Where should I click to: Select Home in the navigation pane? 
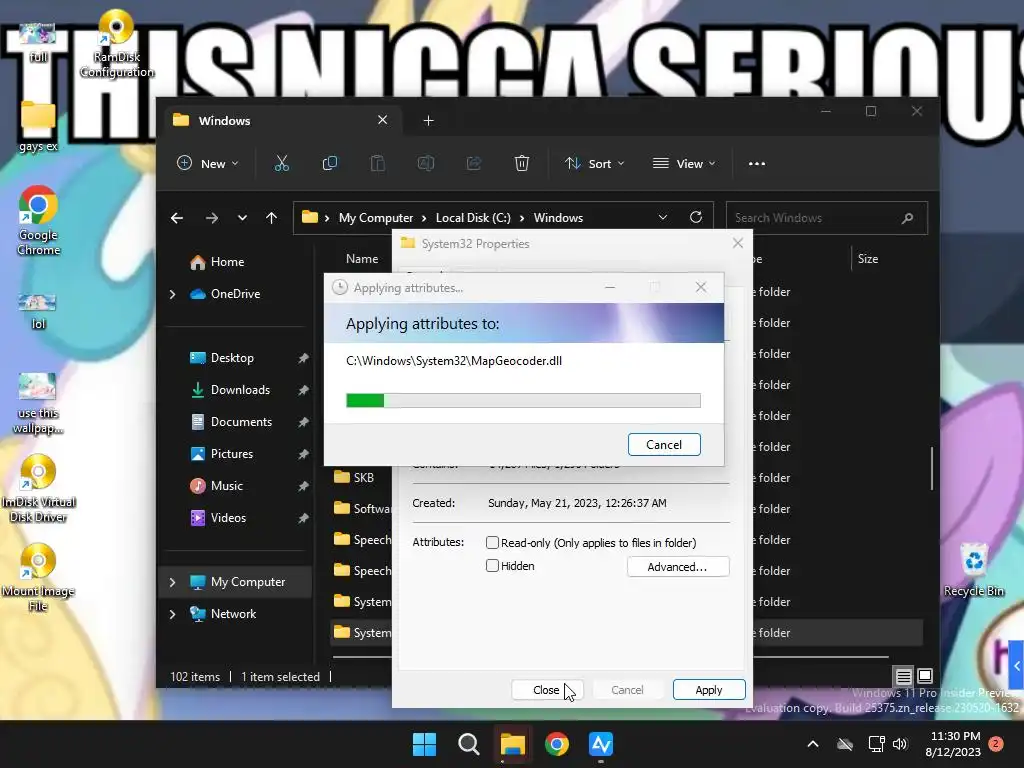pos(227,262)
